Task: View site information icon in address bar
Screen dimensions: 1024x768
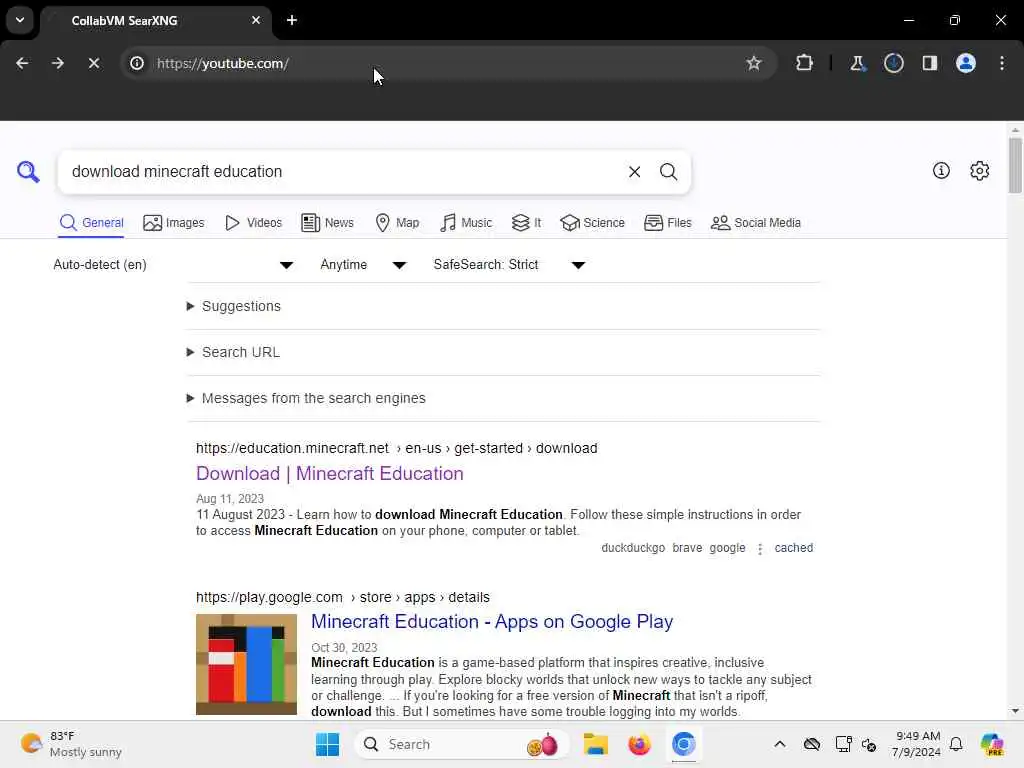Action: [137, 63]
